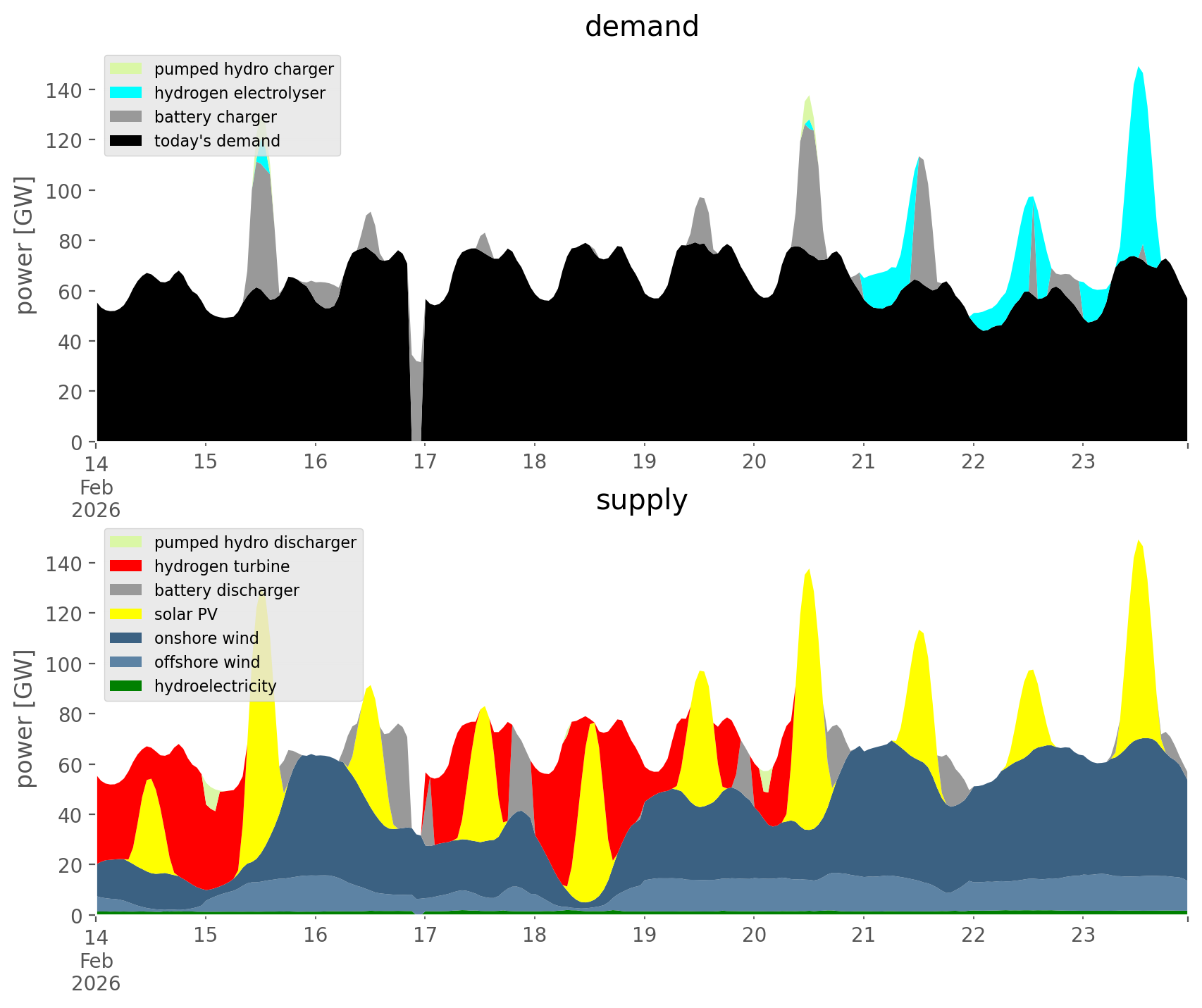The width and height of the screenshot is (1202, 1008).
Task: Click the pumped hydro charger legend swatch
Action: point(126,69)
